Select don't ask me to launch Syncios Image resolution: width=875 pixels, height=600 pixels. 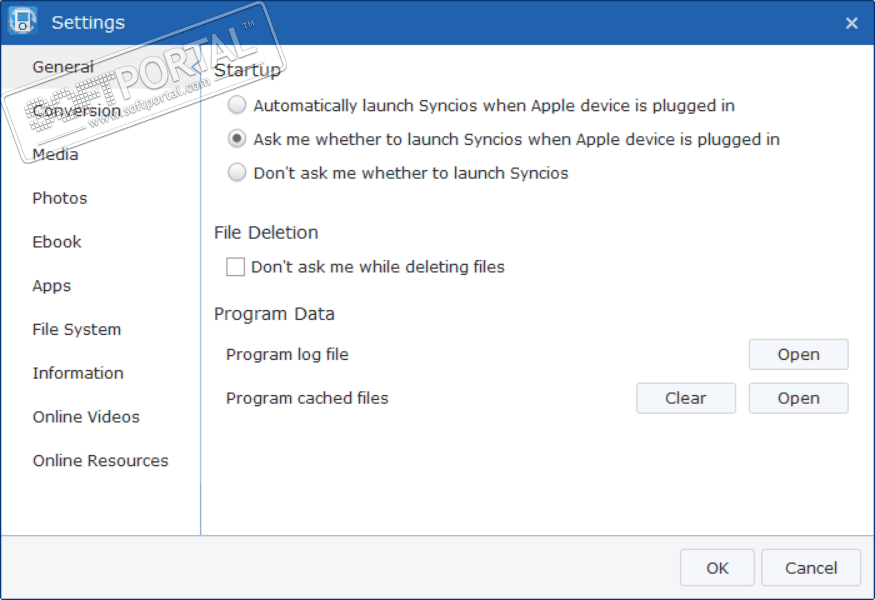tap(237, 173)
